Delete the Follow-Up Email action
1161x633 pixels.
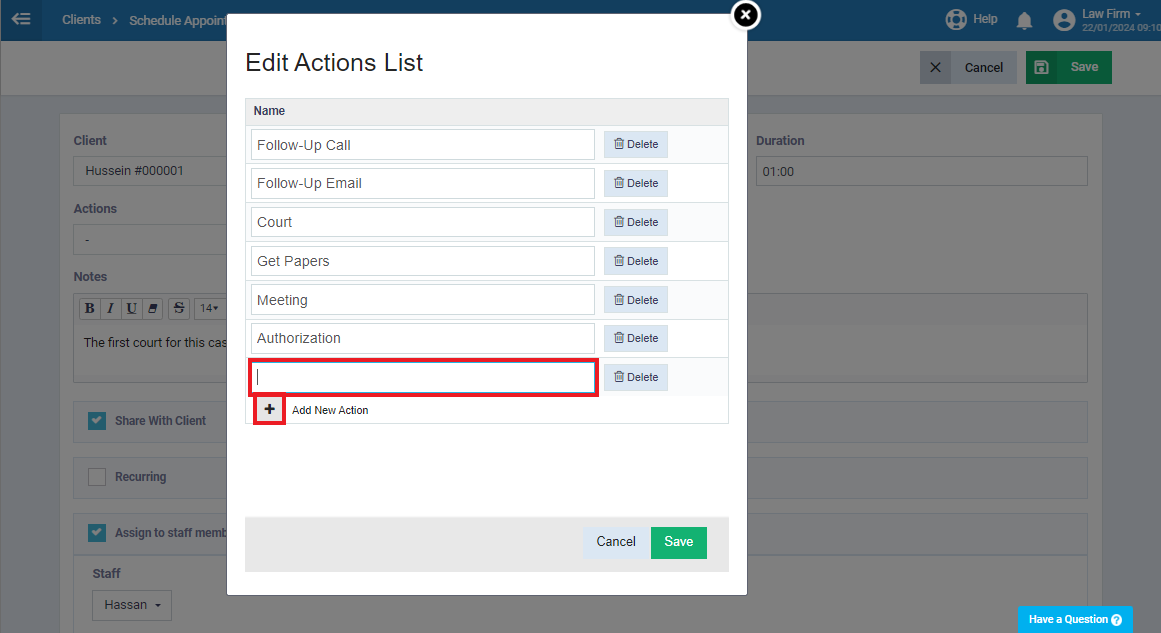635,183
